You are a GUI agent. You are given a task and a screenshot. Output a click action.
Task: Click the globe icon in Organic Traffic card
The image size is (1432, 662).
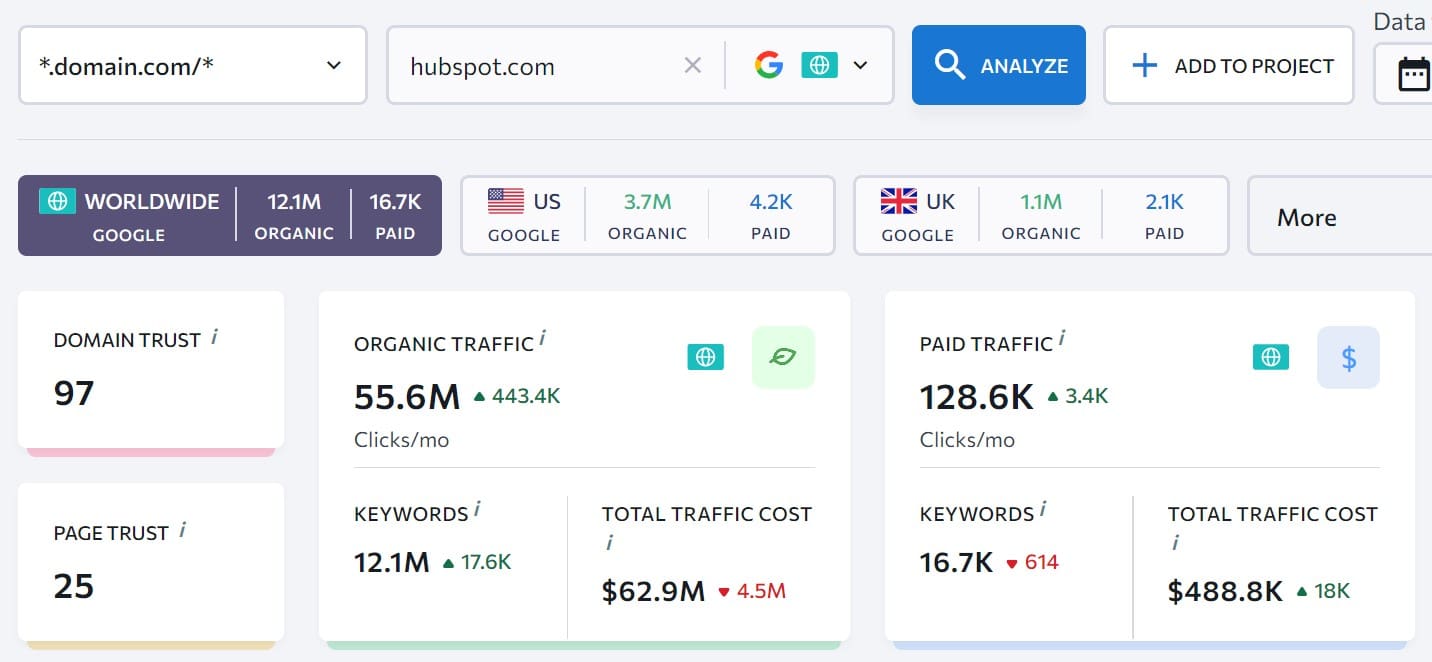click(706, 357)
